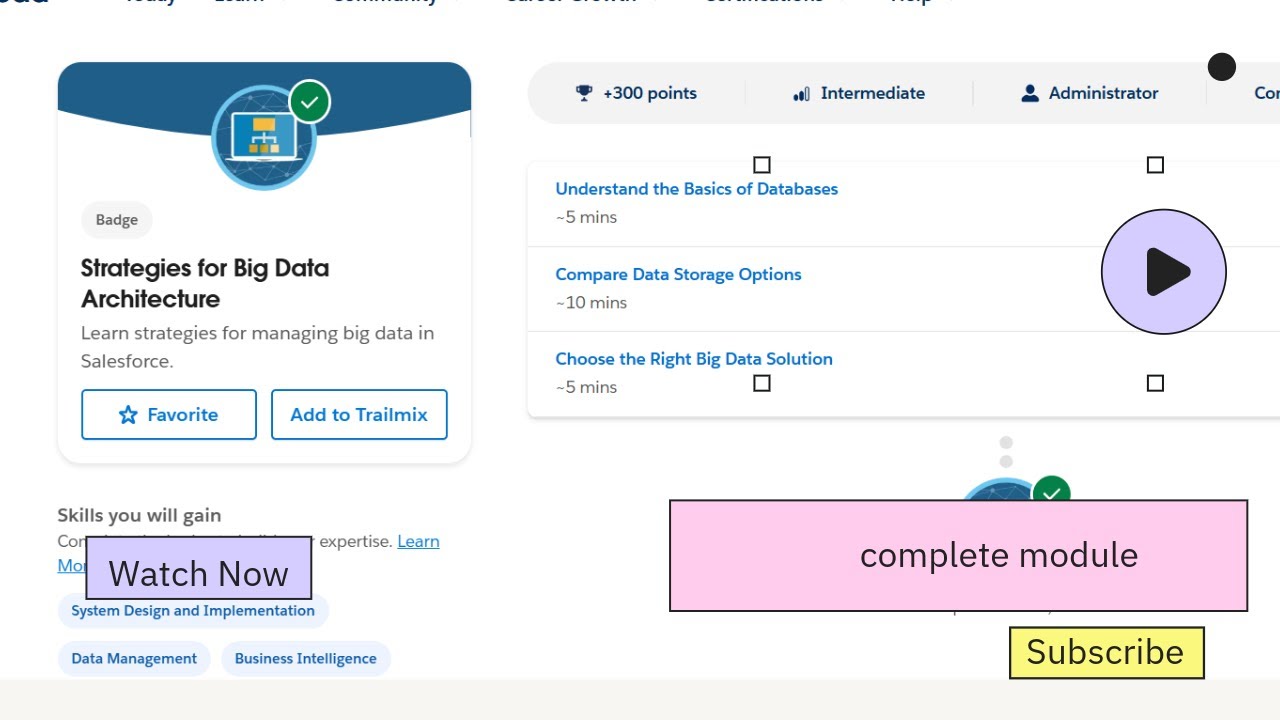The width and height of the screenshot is (1280, 720).
Task: Select the Data Management skill tag
Action: click(134, 659)
